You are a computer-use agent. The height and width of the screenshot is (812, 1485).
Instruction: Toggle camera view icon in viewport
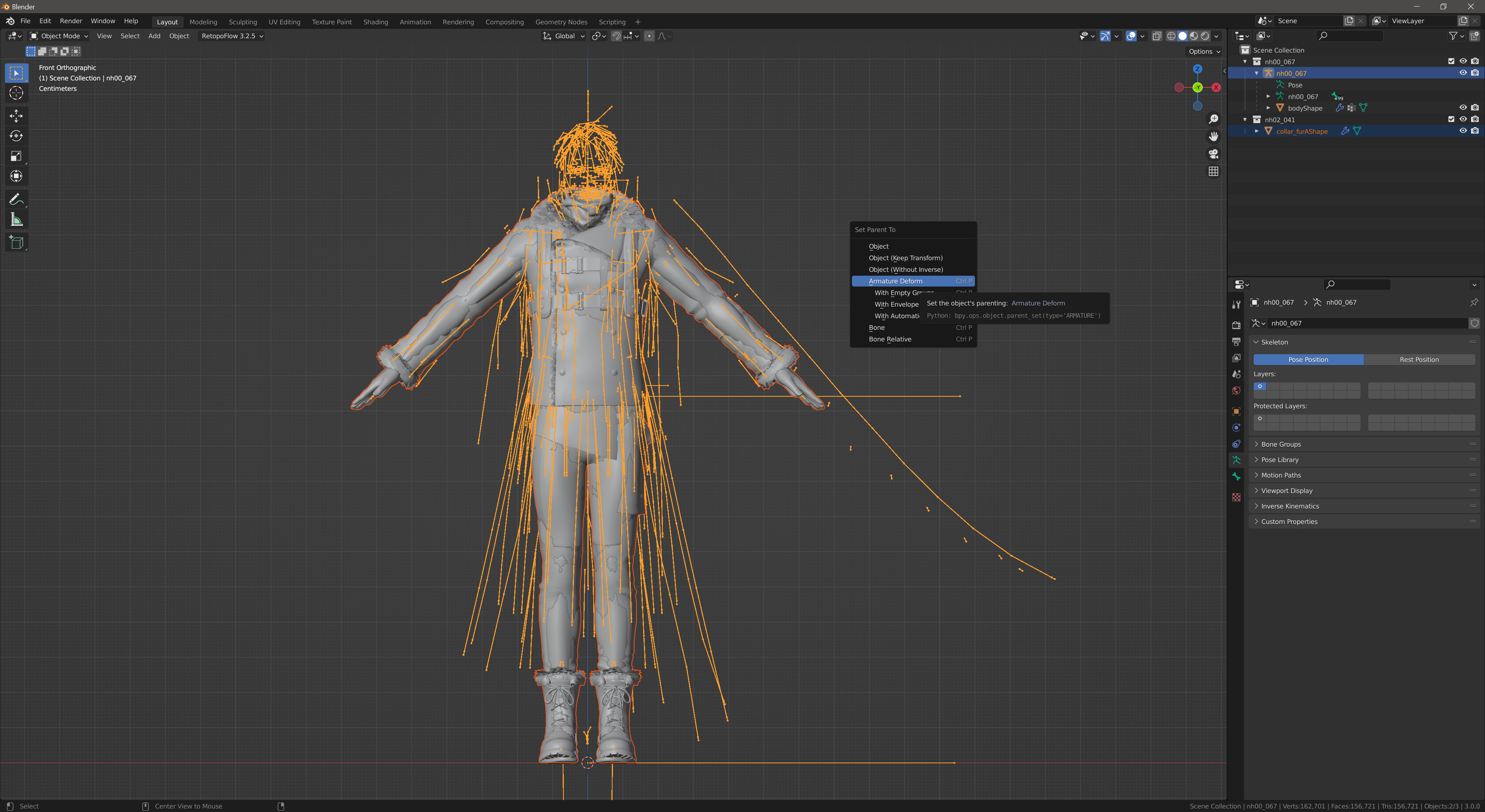[1214, 154]
